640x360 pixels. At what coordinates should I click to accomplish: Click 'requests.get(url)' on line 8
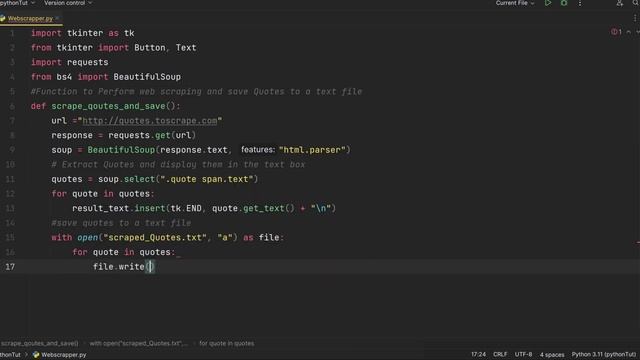point(152,135)
